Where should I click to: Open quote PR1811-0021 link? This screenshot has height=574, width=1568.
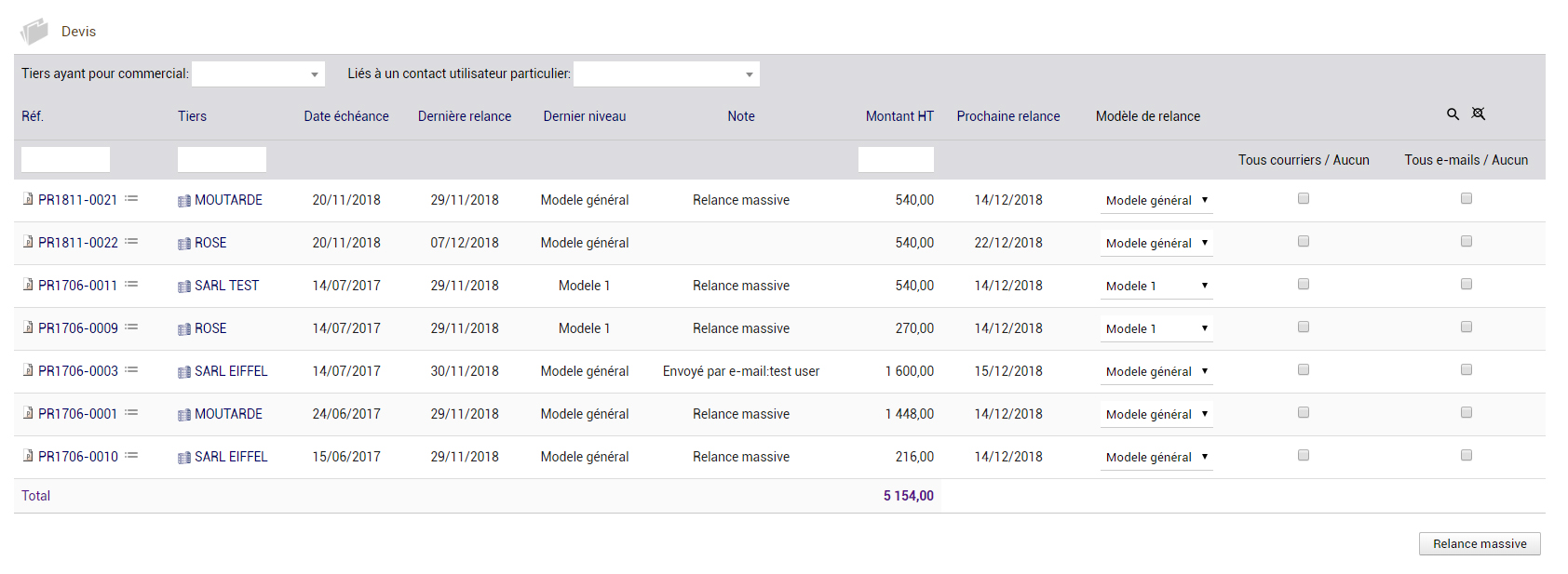(x=78, y=200)
